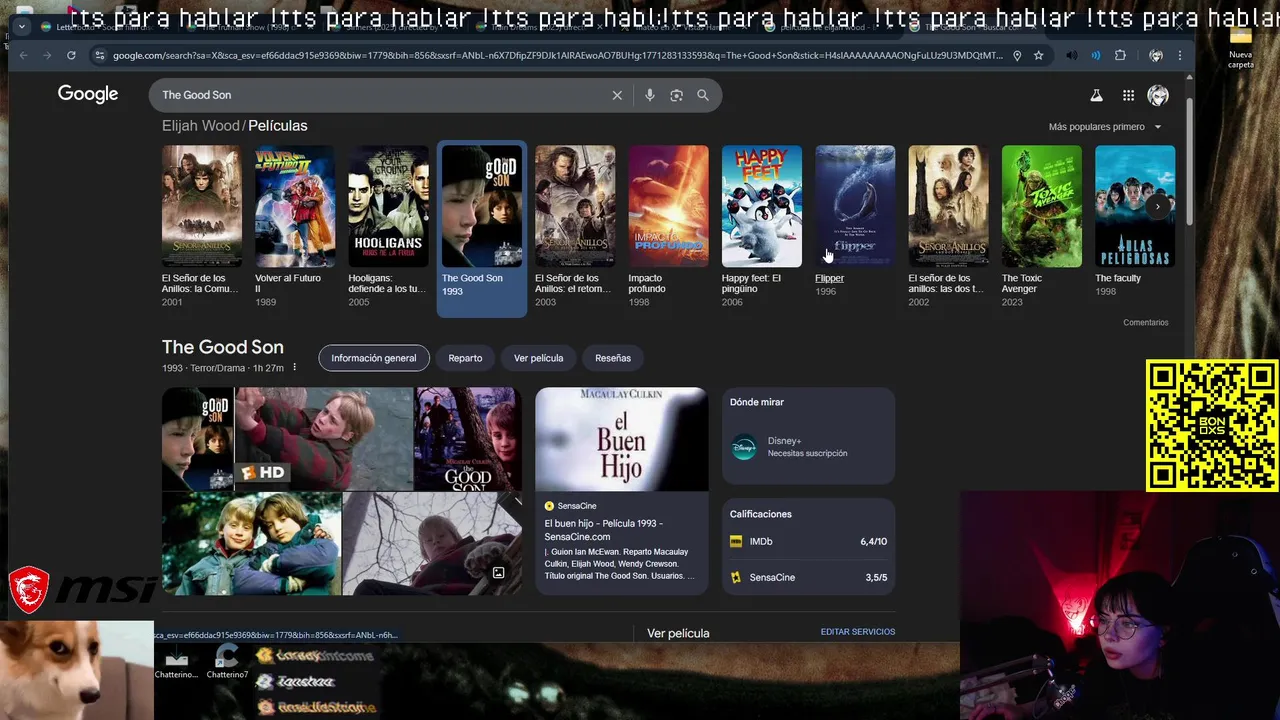Select Volver al Futuro II poster
The image size is (1280, 720).
[295, 207]
